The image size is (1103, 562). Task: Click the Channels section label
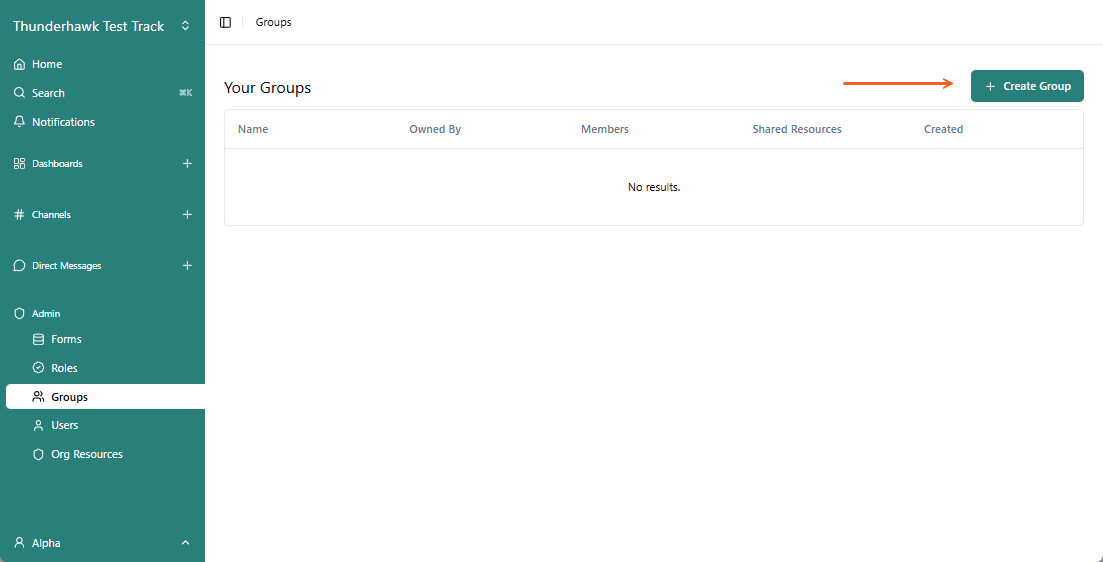click(51, 215)
